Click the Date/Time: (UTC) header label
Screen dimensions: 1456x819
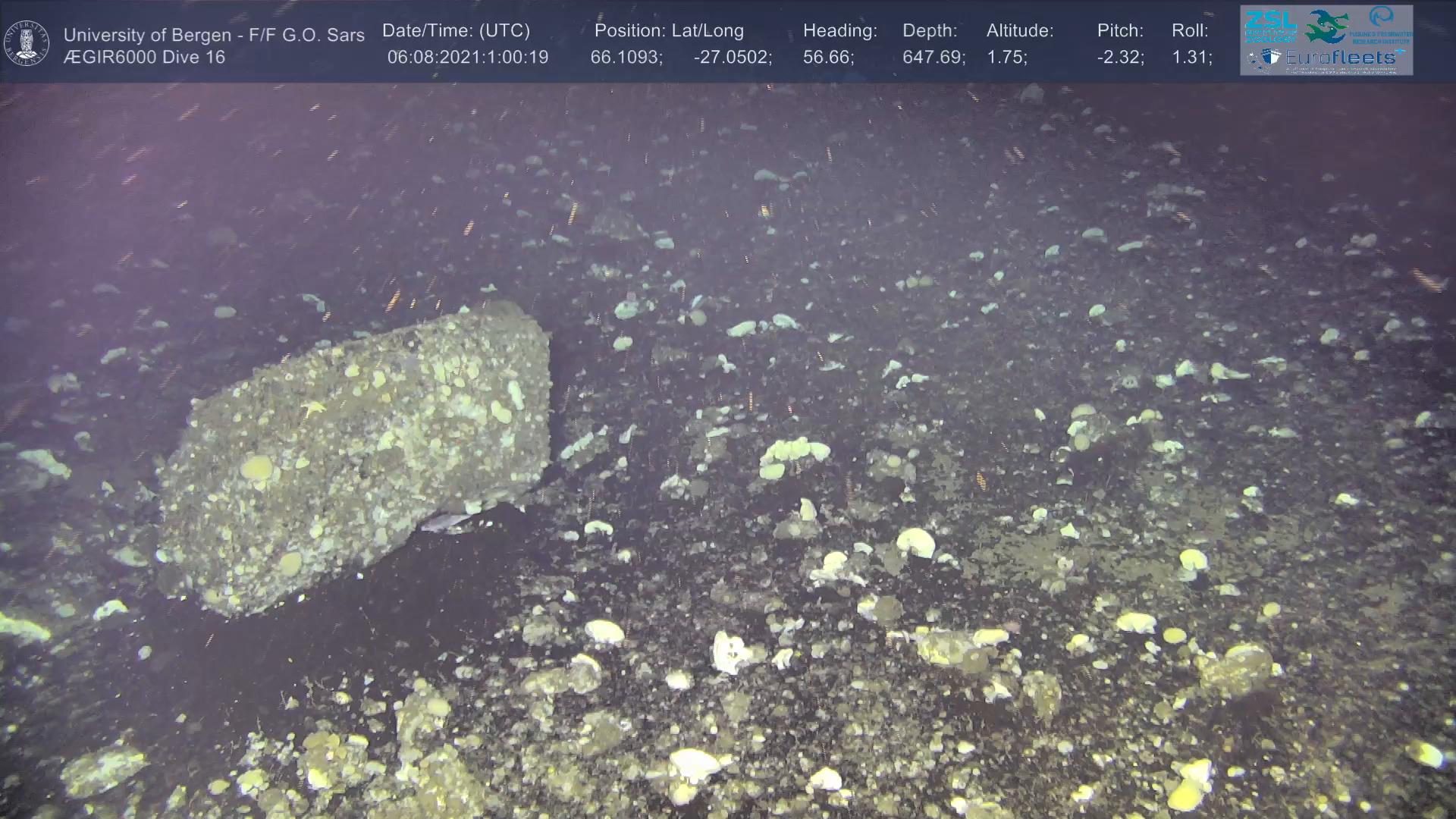pos(456,31)
